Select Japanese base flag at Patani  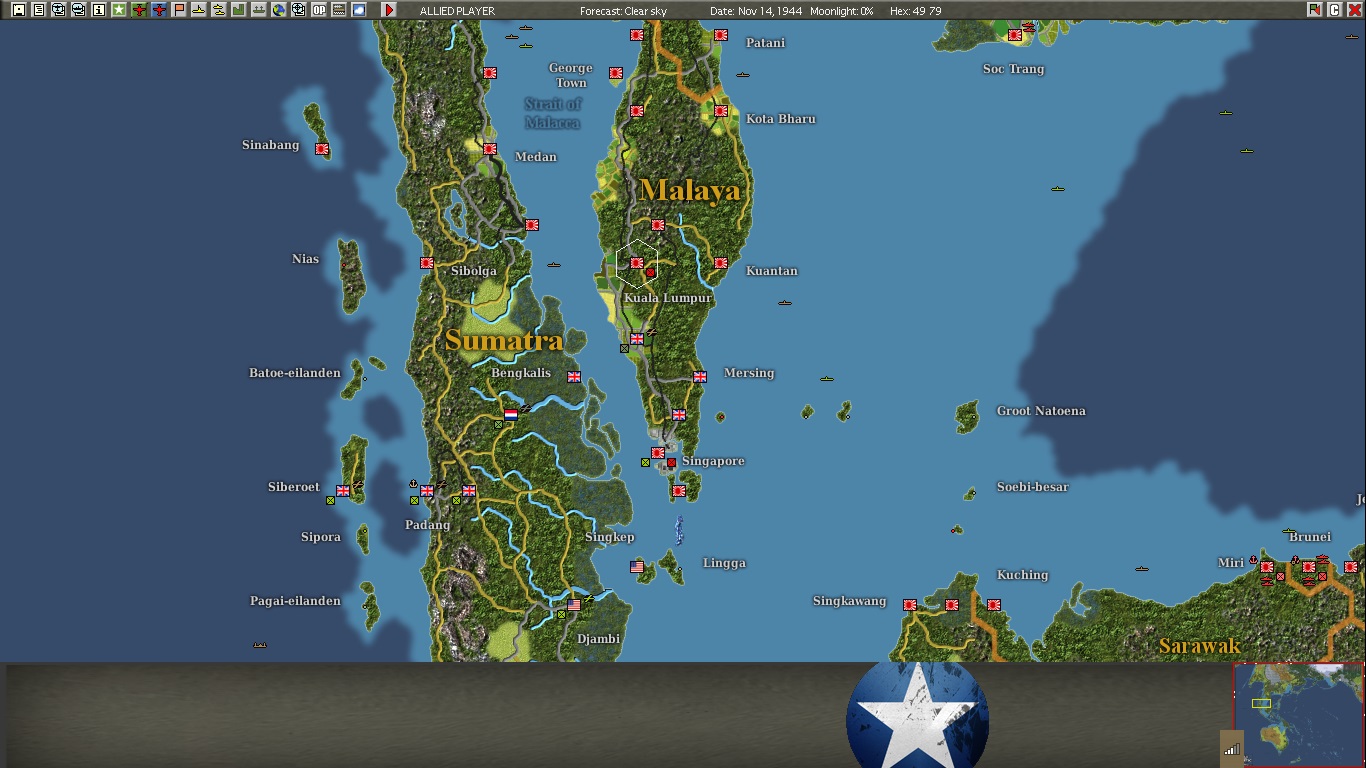click(x=721, y=35)
